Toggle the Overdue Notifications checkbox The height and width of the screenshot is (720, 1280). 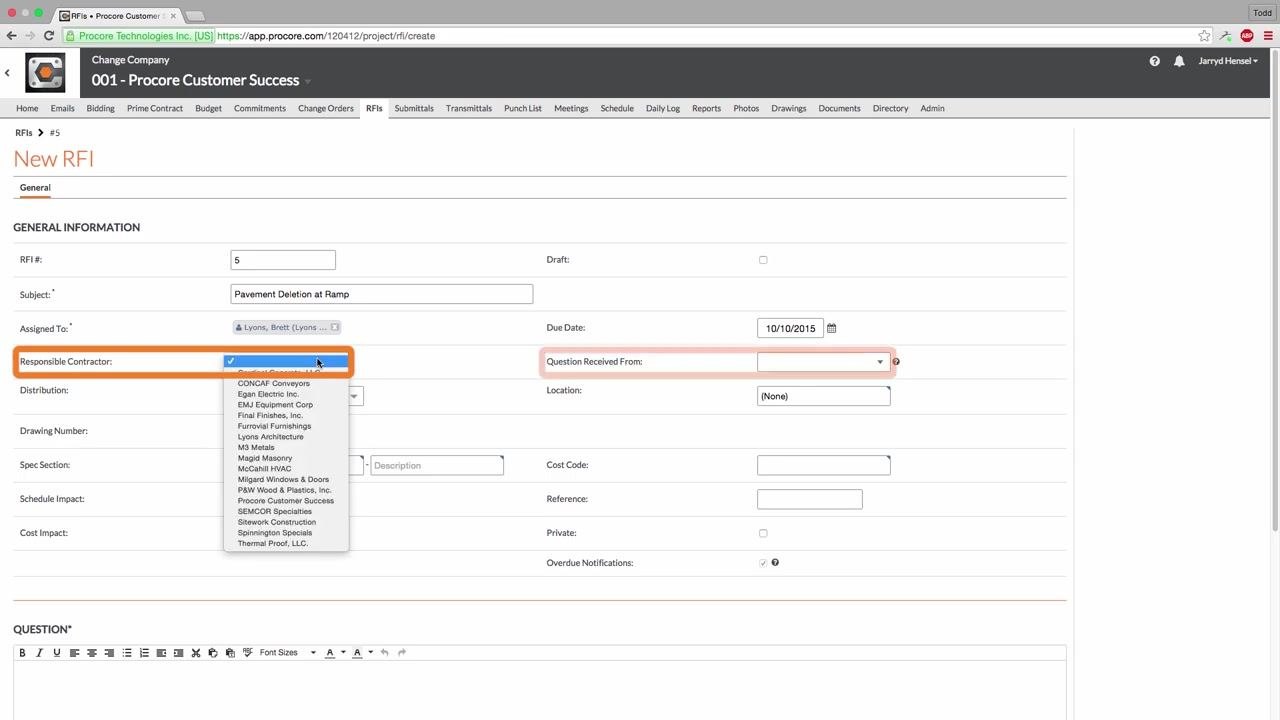pos(763,563)
